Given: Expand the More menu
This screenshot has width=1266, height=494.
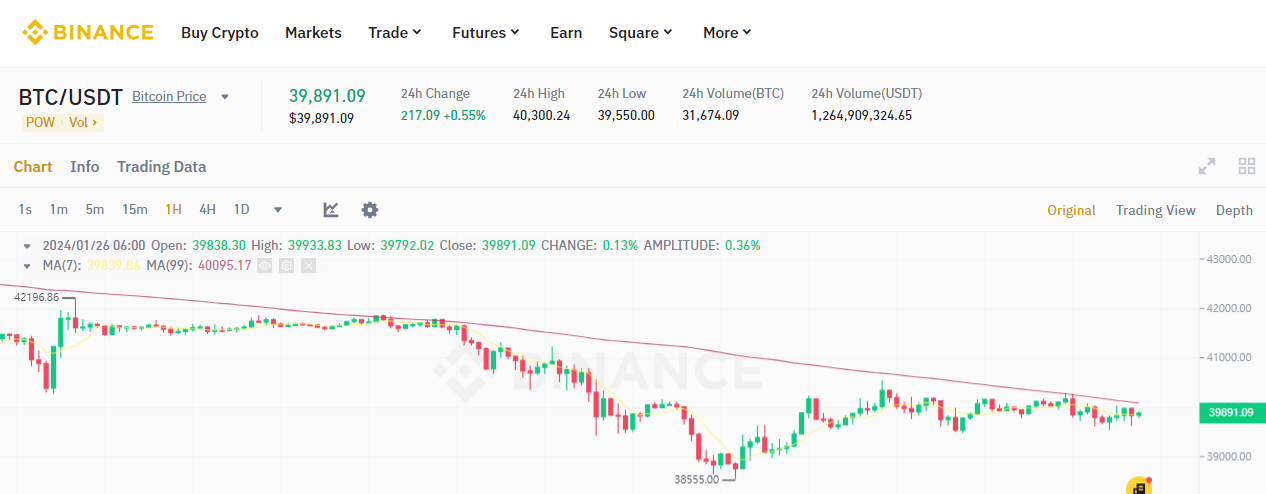Looking at the screenshot, I should click(727, 32).
